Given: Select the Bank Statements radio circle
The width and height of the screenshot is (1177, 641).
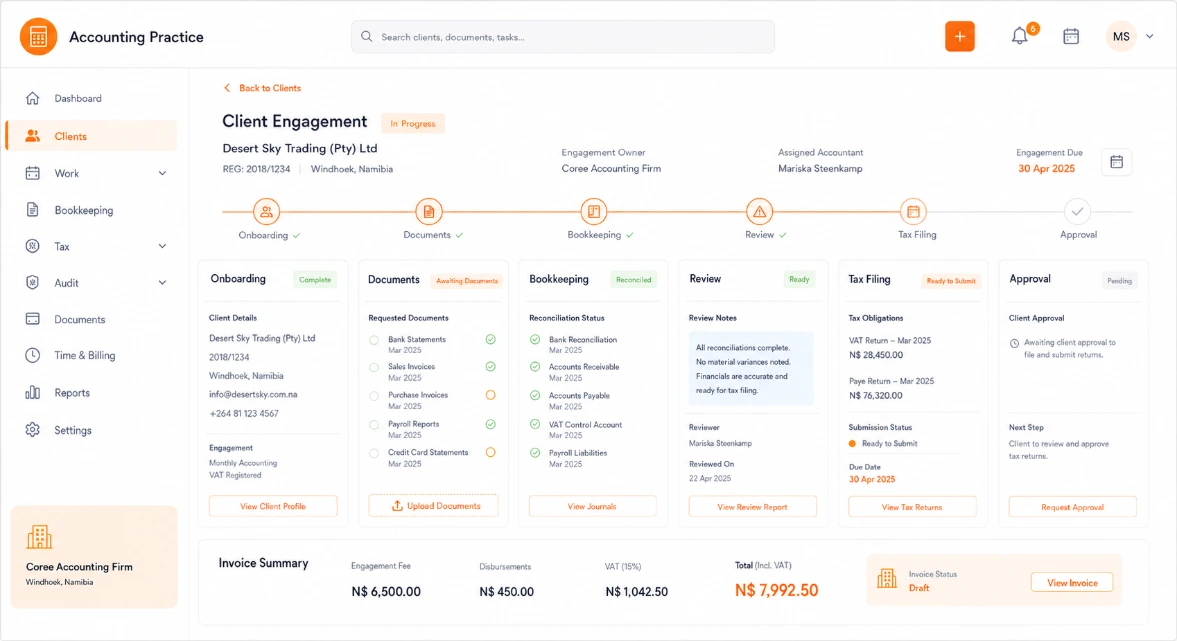Looking at the screenshot, I should tap(374, 340).
